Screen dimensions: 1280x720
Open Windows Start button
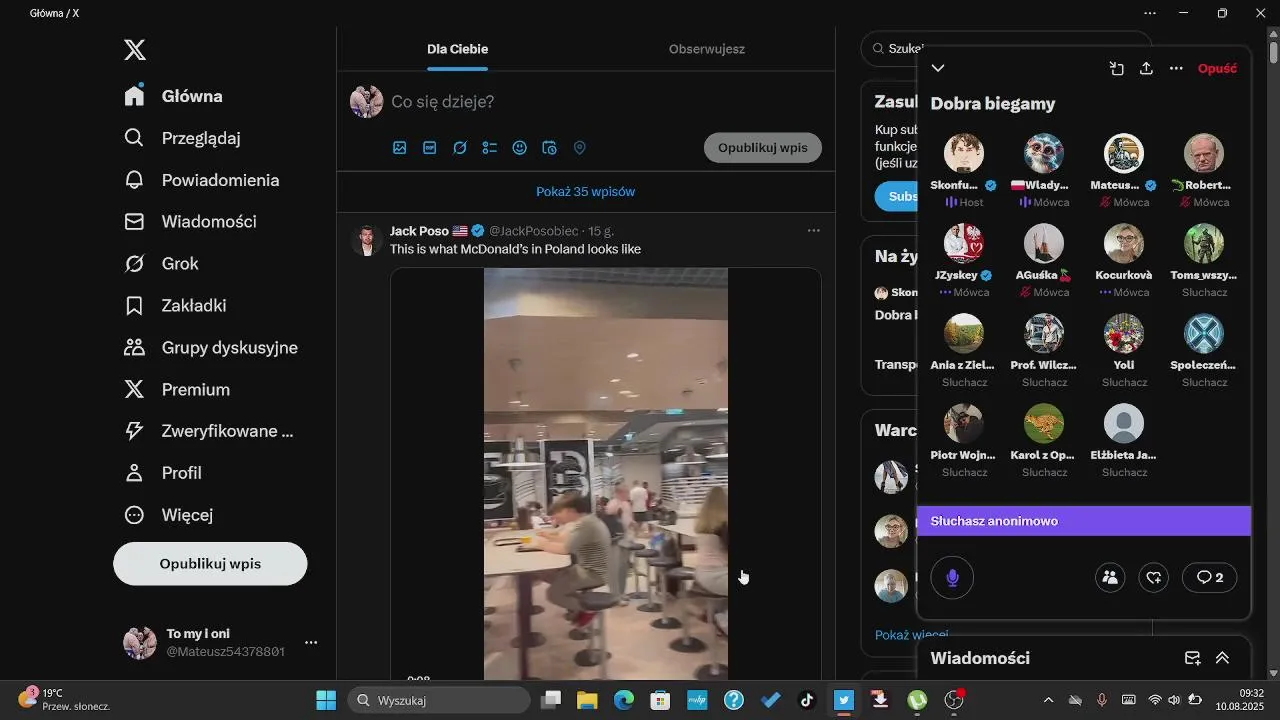pos(326,700)
